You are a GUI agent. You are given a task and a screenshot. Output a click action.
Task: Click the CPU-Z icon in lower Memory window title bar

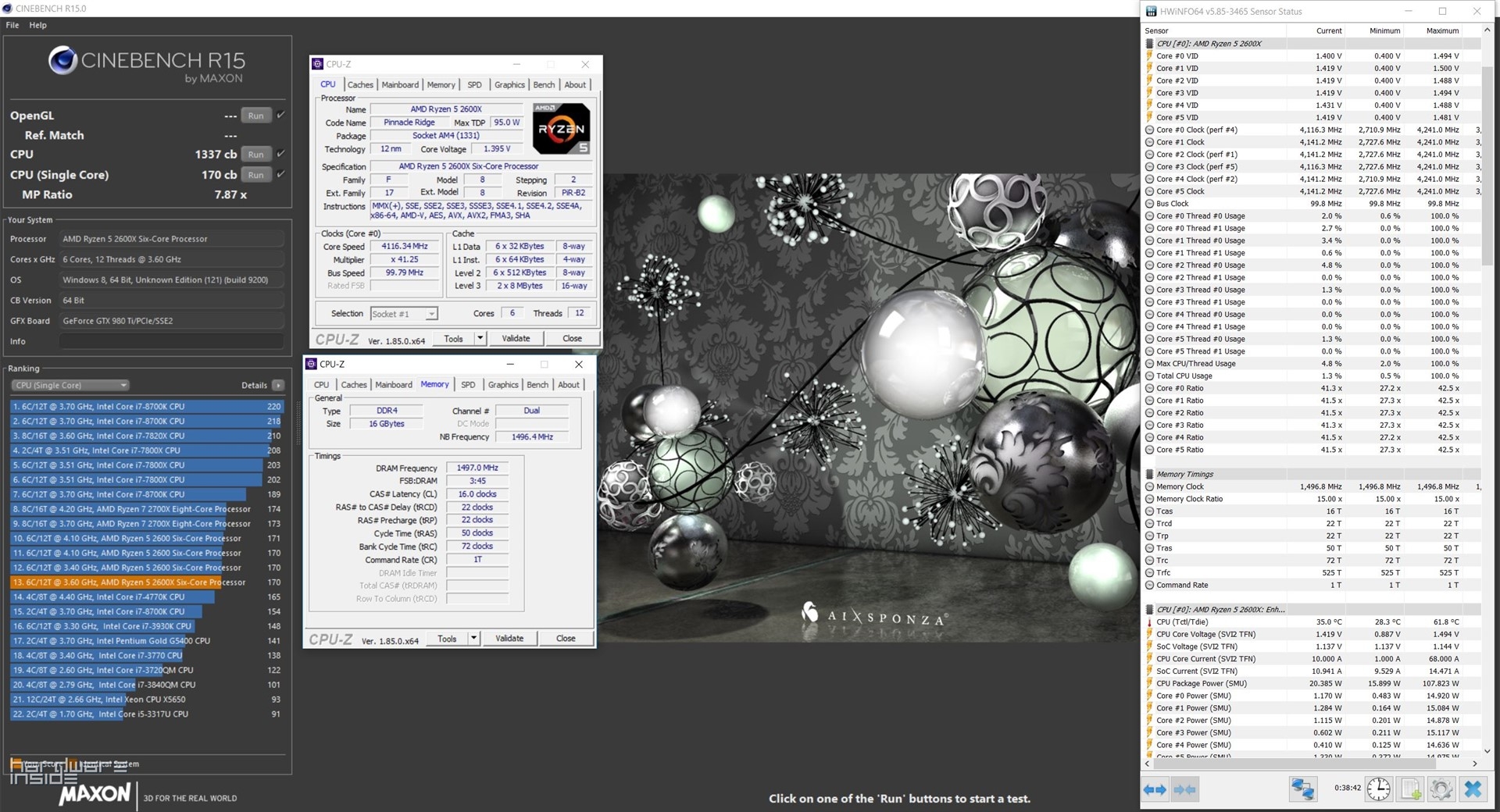pyautogui.click(x=311, y=364)
